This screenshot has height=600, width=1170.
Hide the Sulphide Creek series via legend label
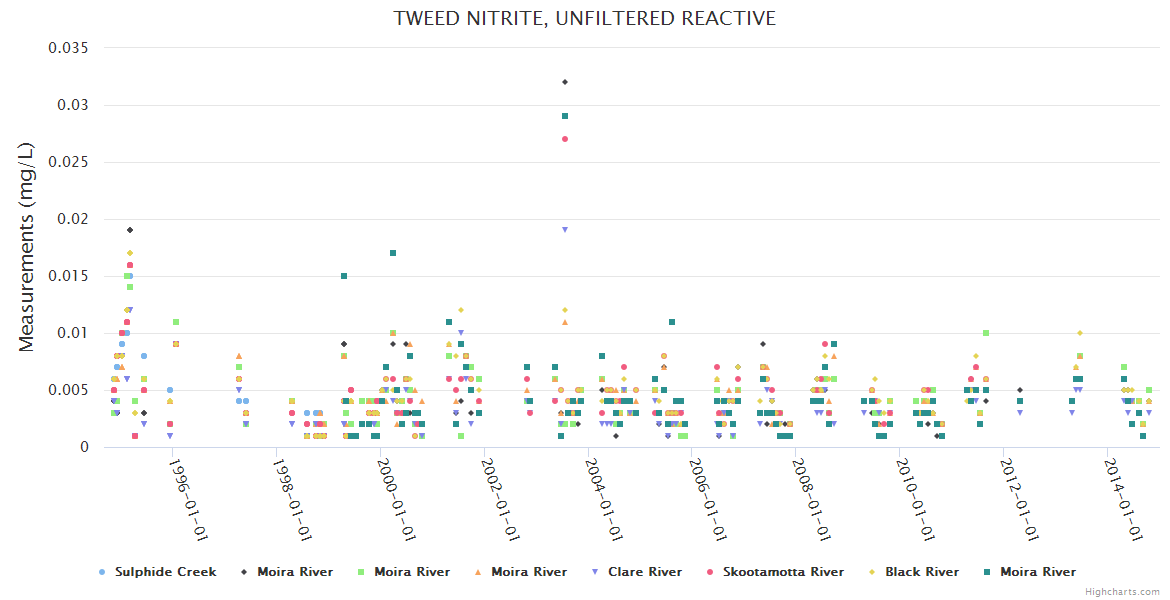click(165, 572)
